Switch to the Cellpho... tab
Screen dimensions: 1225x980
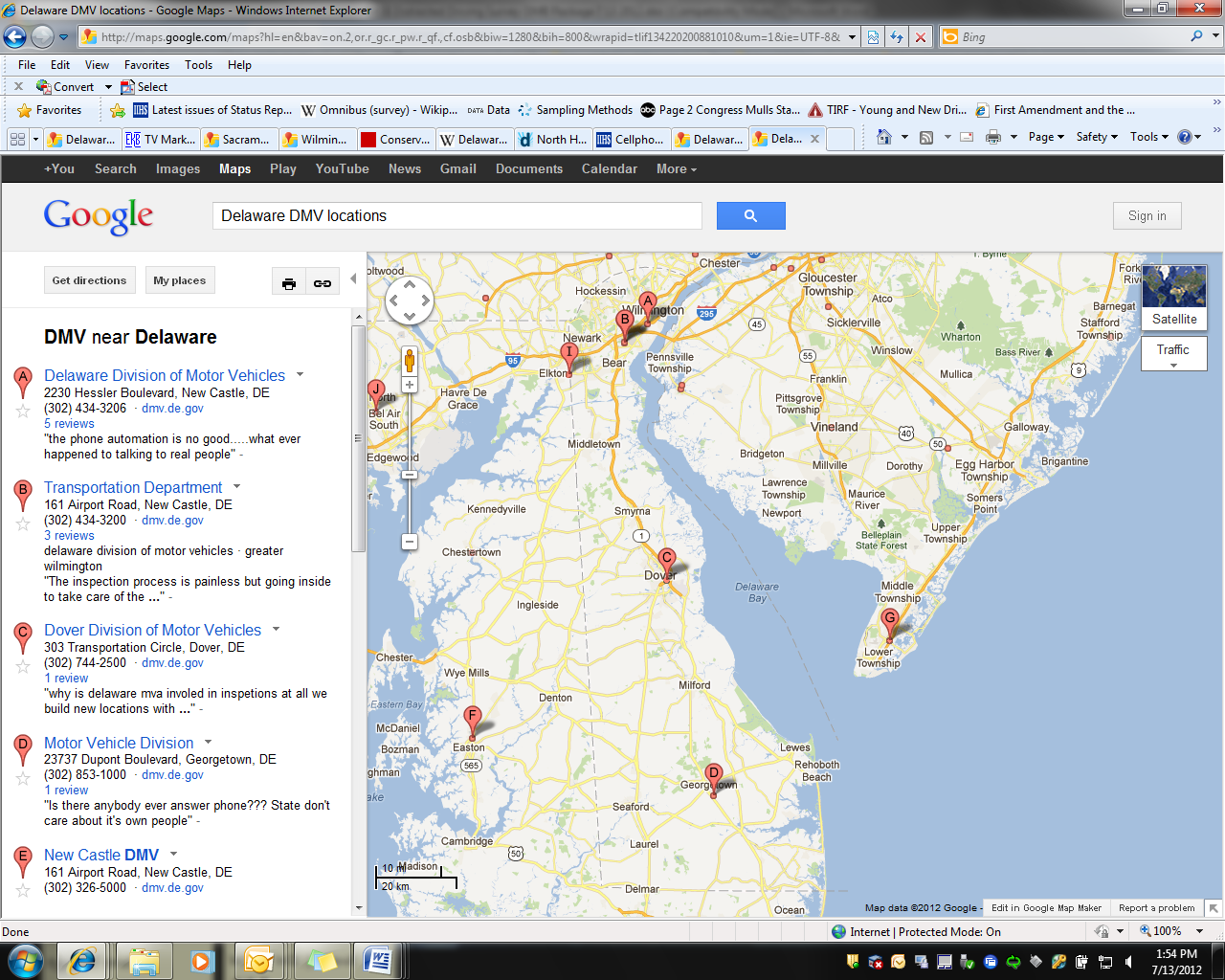click(631, 139)
